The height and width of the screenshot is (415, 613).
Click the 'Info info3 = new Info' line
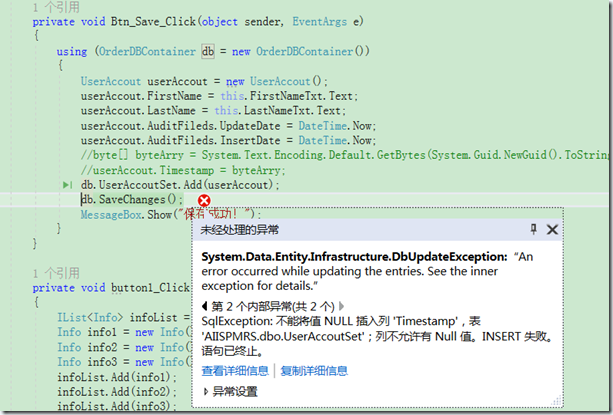124,362
